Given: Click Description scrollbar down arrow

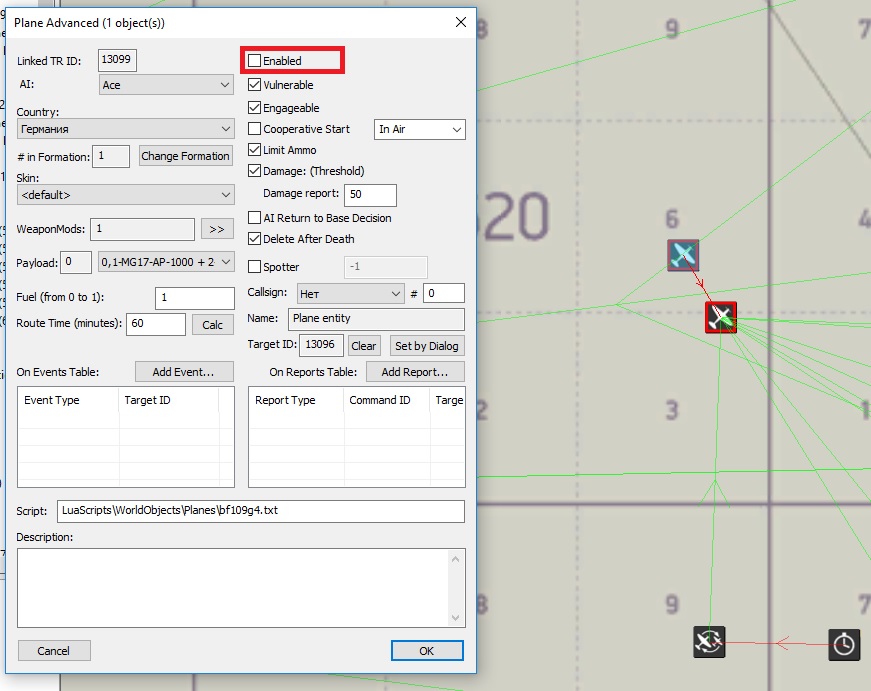Looking at the screenshot, I should click(455, 618).
